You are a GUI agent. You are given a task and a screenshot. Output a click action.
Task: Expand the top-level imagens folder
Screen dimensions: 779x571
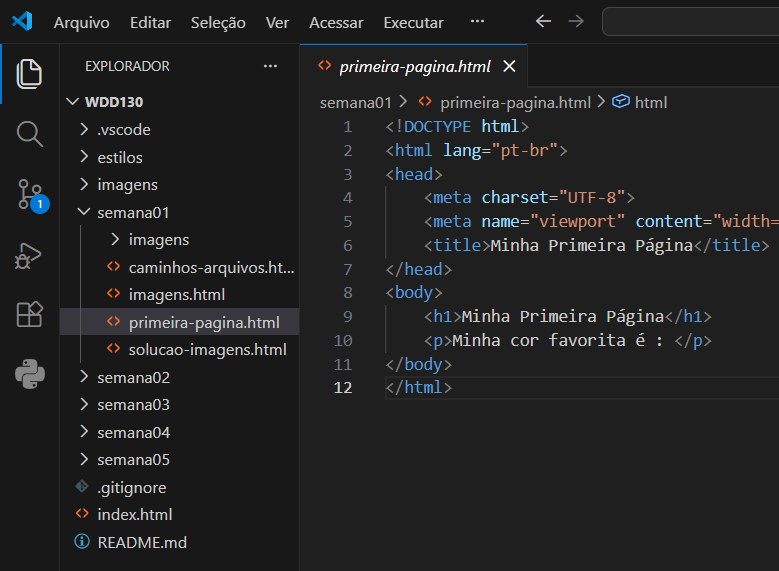[180, 185]
